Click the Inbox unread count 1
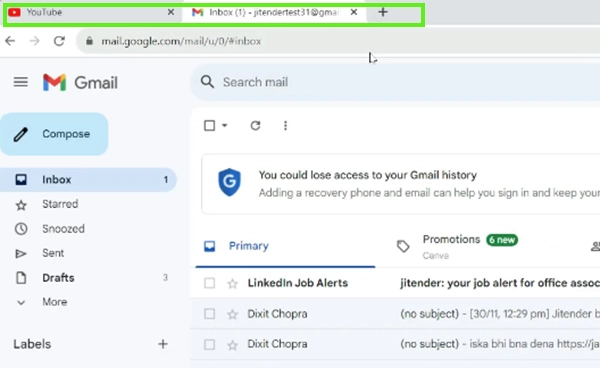600x368 pixels. [166, 179]
